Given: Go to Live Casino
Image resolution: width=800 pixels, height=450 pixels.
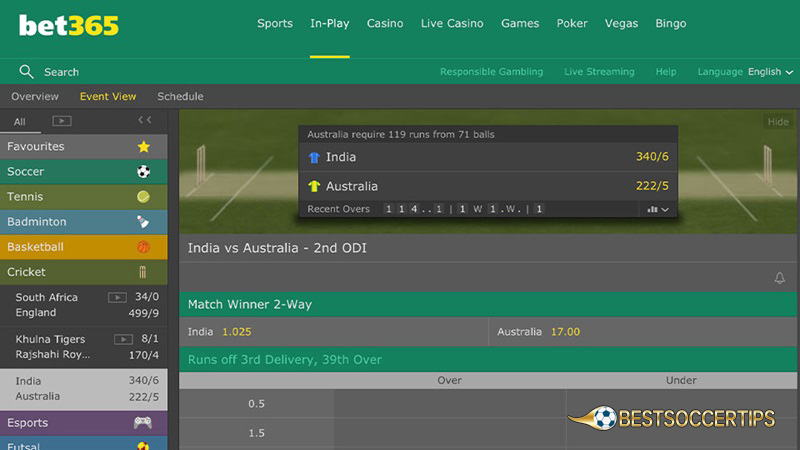Looking at the screenshot, I should [x=452, y=23].
